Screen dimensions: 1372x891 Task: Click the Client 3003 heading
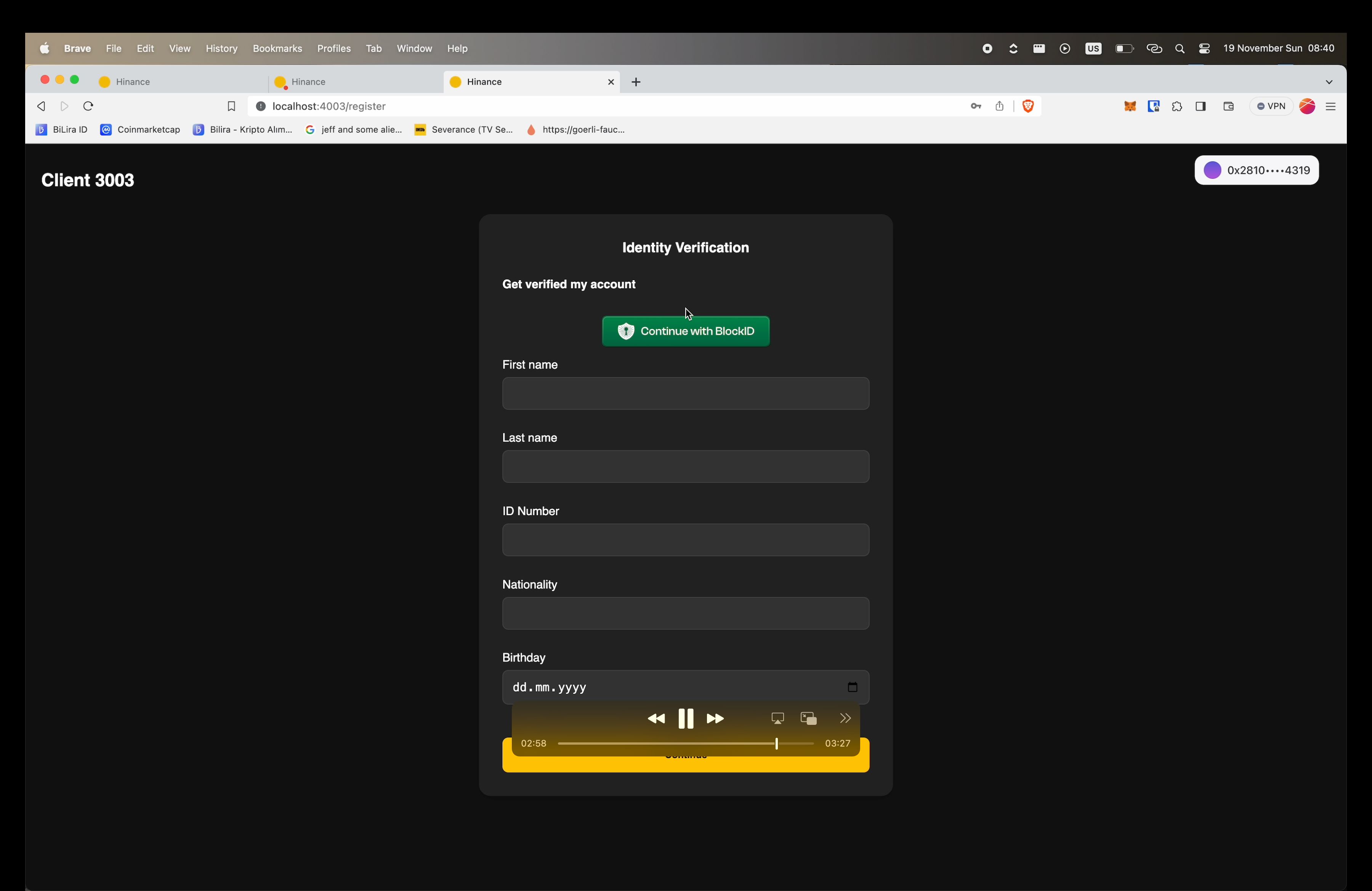88,180
